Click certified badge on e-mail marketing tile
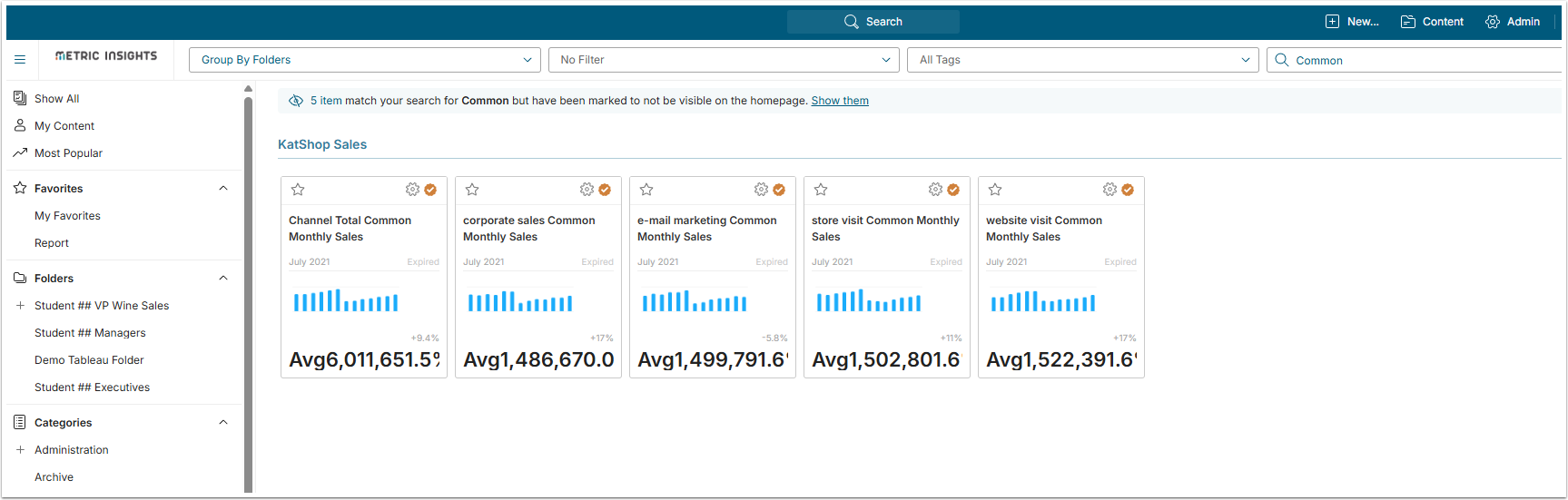Image resolution: width=1568 pixels, height=500 pixels. (779, 190)
